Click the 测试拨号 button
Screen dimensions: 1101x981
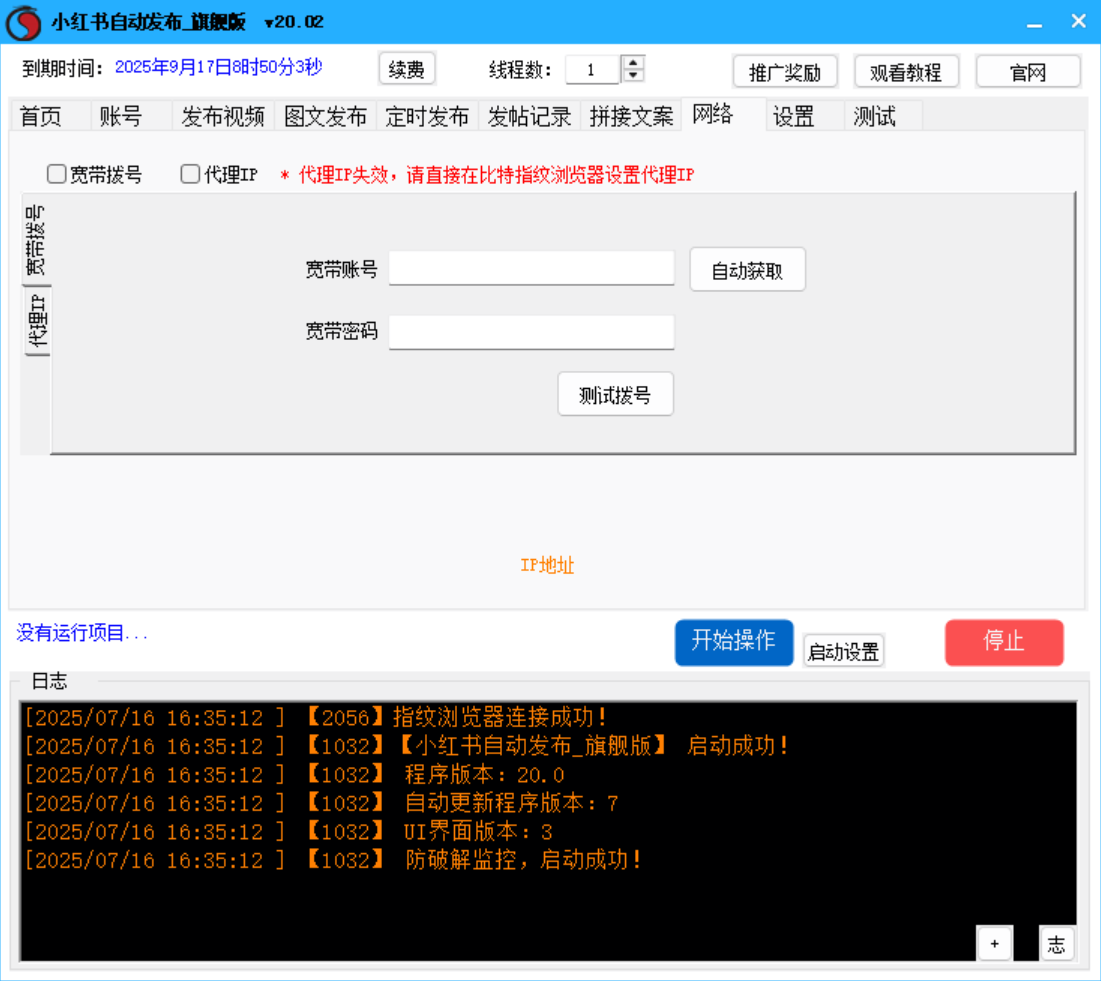(615, 395)
